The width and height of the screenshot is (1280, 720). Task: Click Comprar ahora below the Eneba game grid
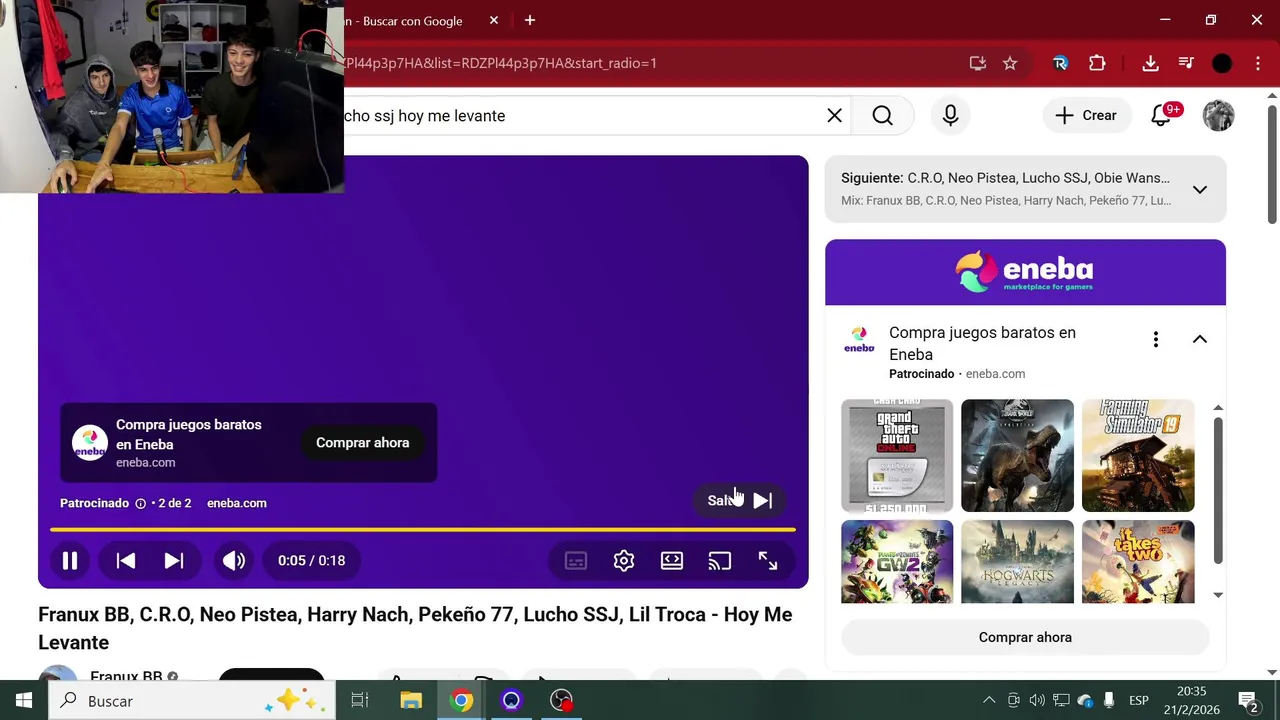1025,637
